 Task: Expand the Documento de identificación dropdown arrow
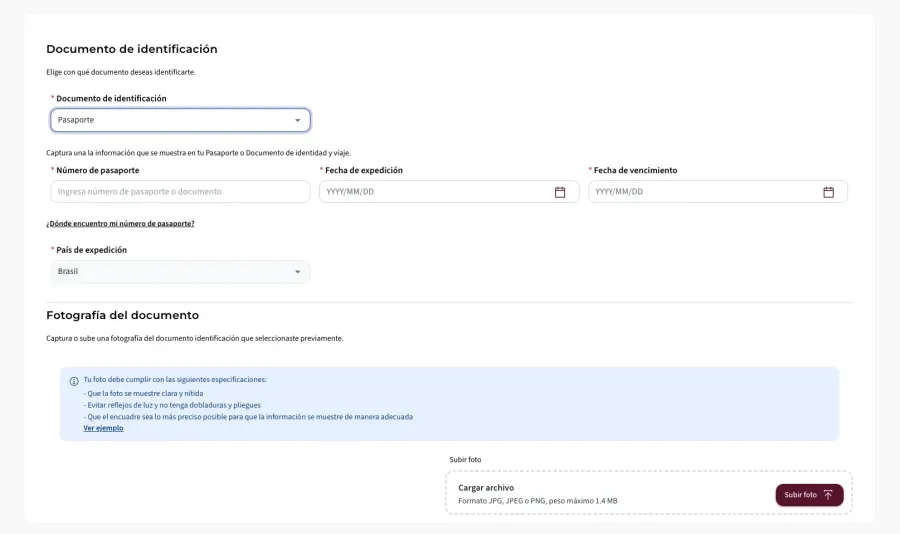tap(297, 121)
